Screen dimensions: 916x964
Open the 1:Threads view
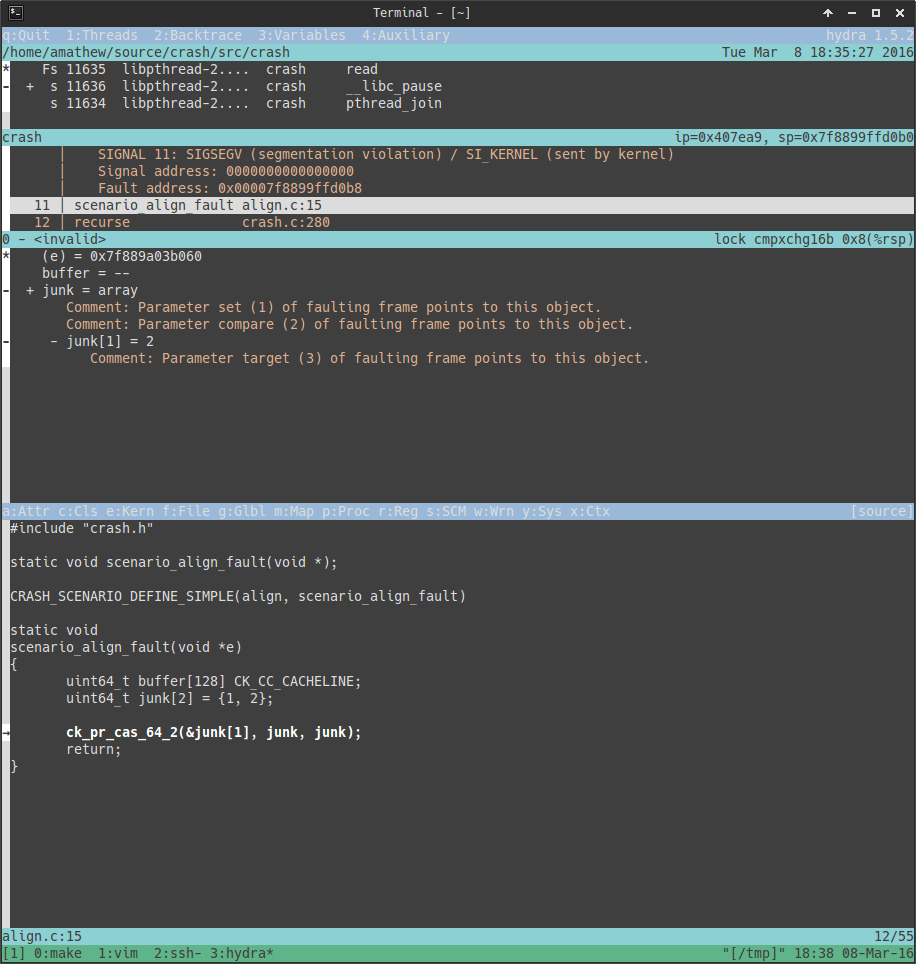pos(102,35)
